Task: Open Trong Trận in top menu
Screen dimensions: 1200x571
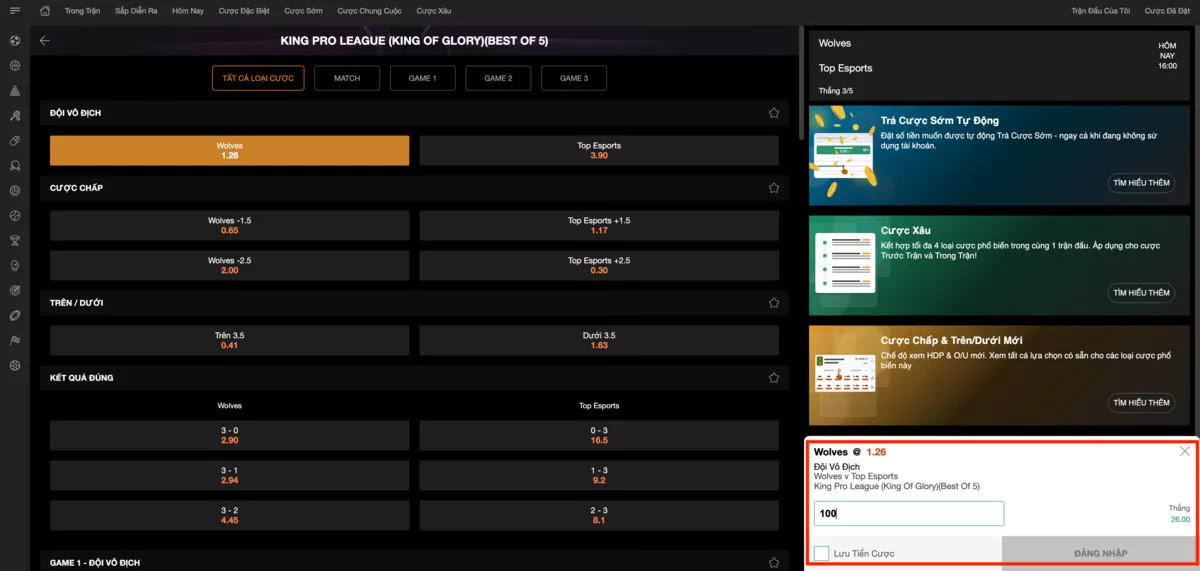Action: (82, 11)
